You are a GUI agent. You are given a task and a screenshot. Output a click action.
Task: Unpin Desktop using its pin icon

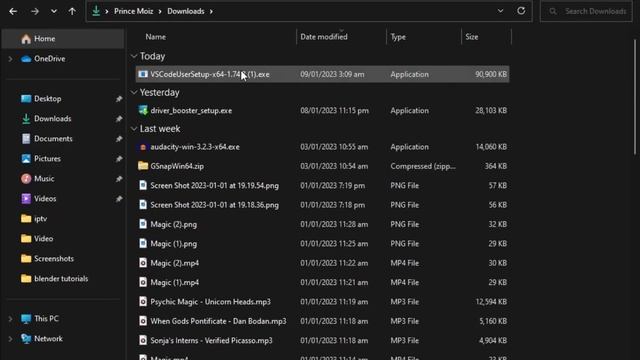pos(119,99)
